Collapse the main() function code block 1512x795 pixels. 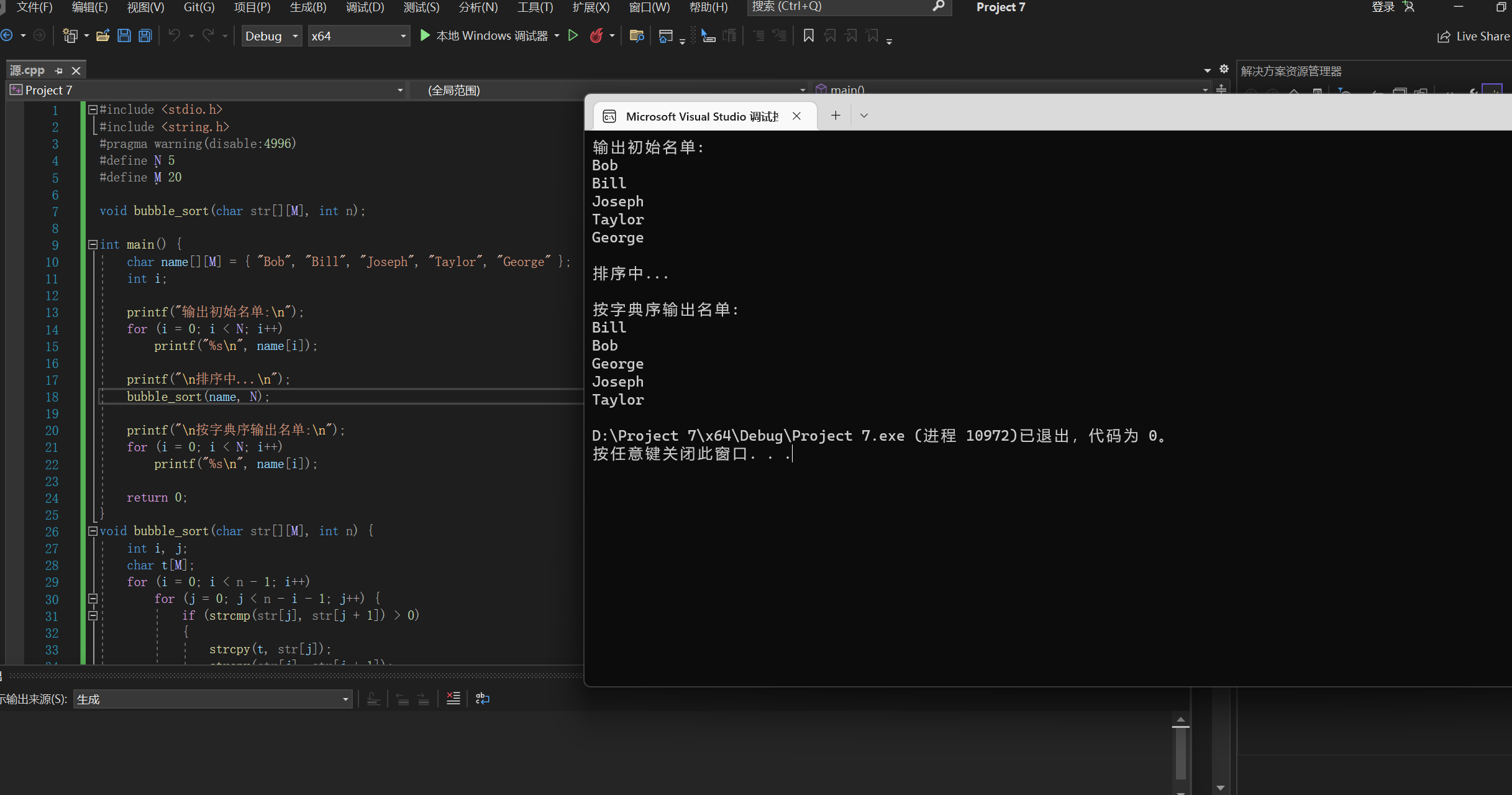click(x=93, y=244)
